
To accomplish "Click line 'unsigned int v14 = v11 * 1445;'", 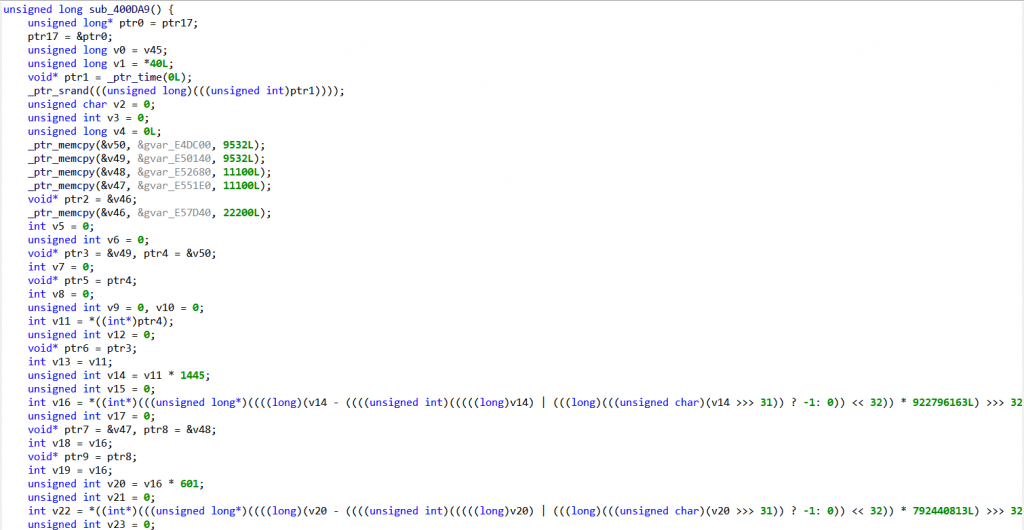I will 120,376.
